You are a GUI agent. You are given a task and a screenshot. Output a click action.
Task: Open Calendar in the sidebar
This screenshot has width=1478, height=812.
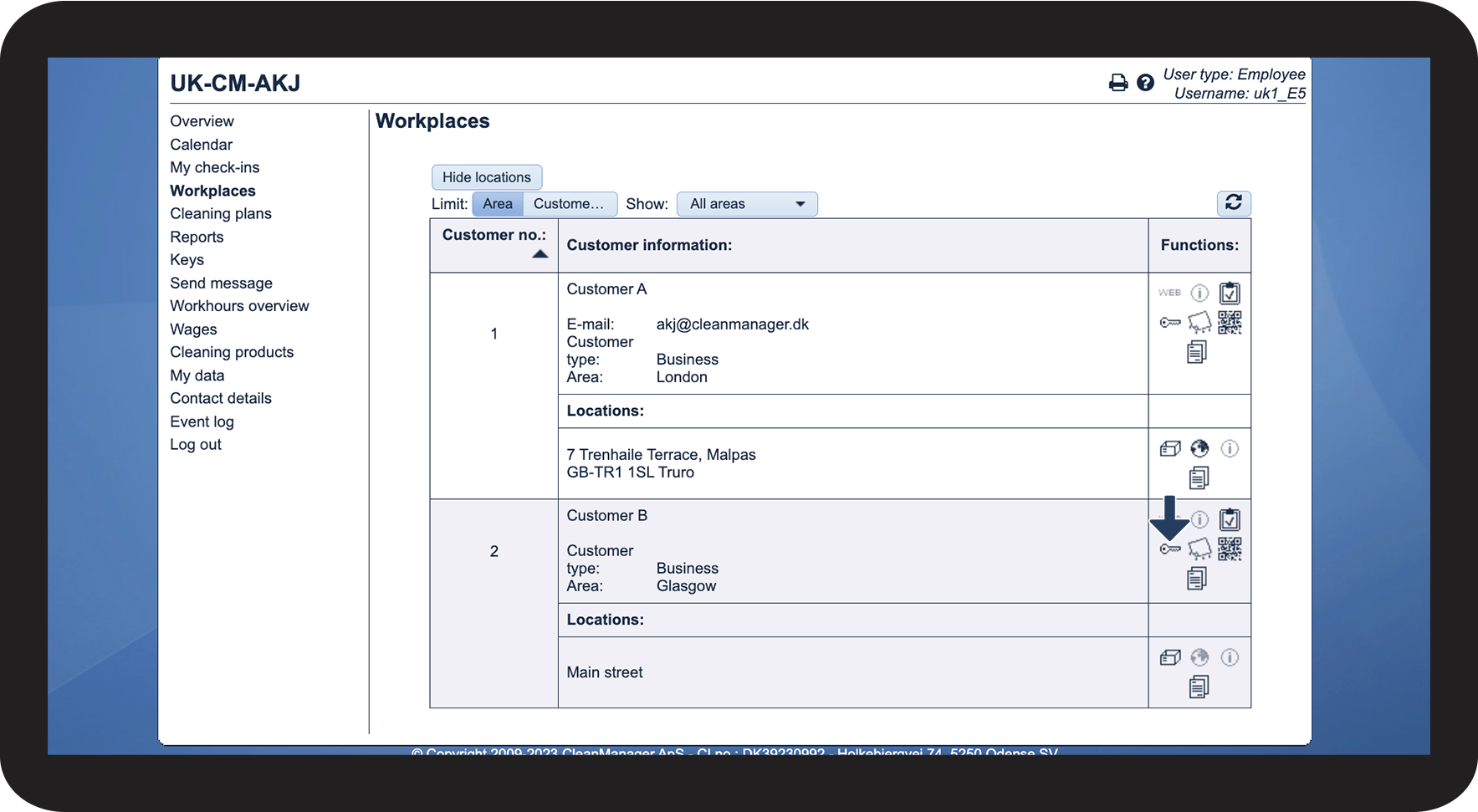[x=201, y=145]
